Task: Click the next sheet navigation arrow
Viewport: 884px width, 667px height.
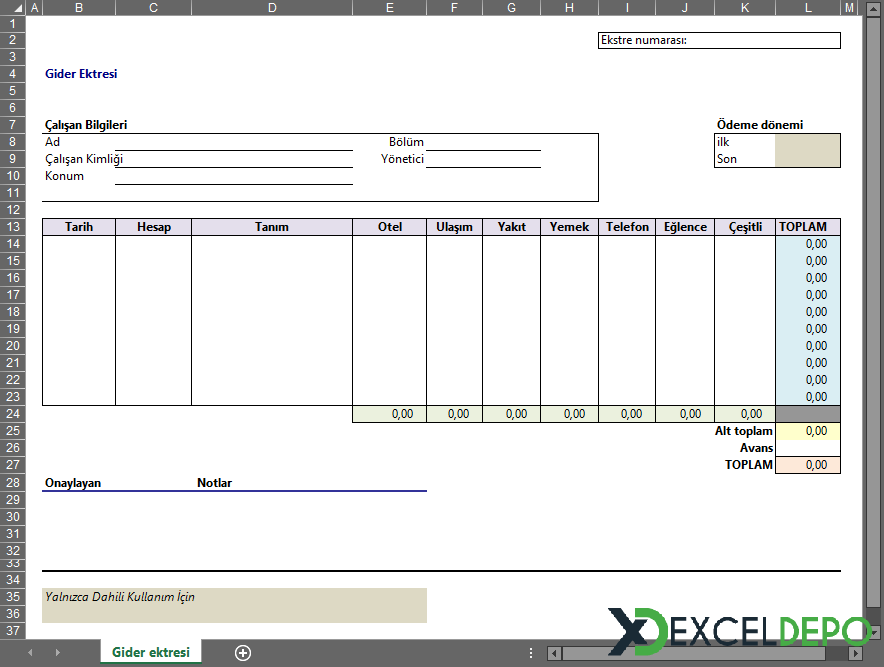Action: click(x=57, y=652)
